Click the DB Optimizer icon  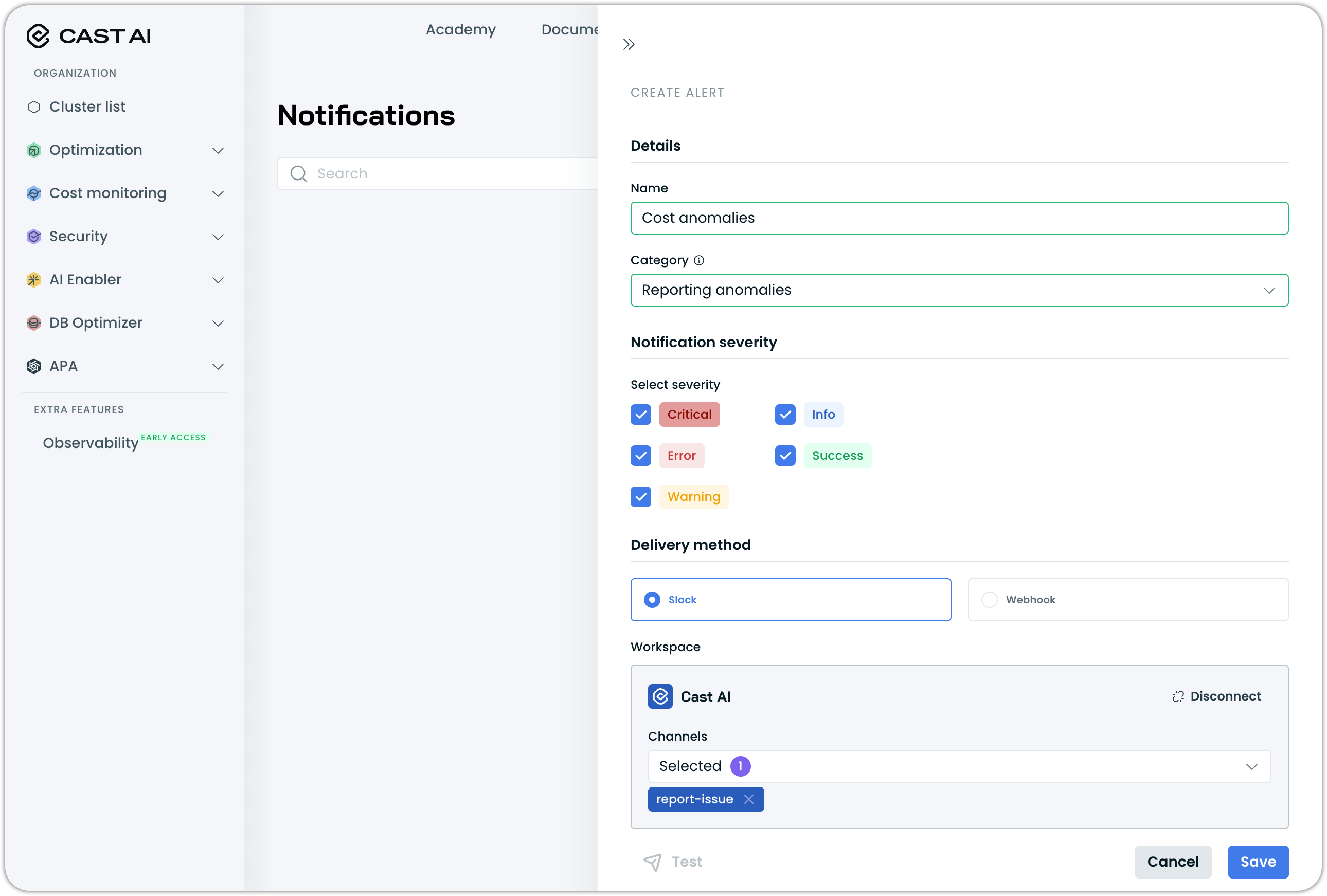[x=33, y=322]
